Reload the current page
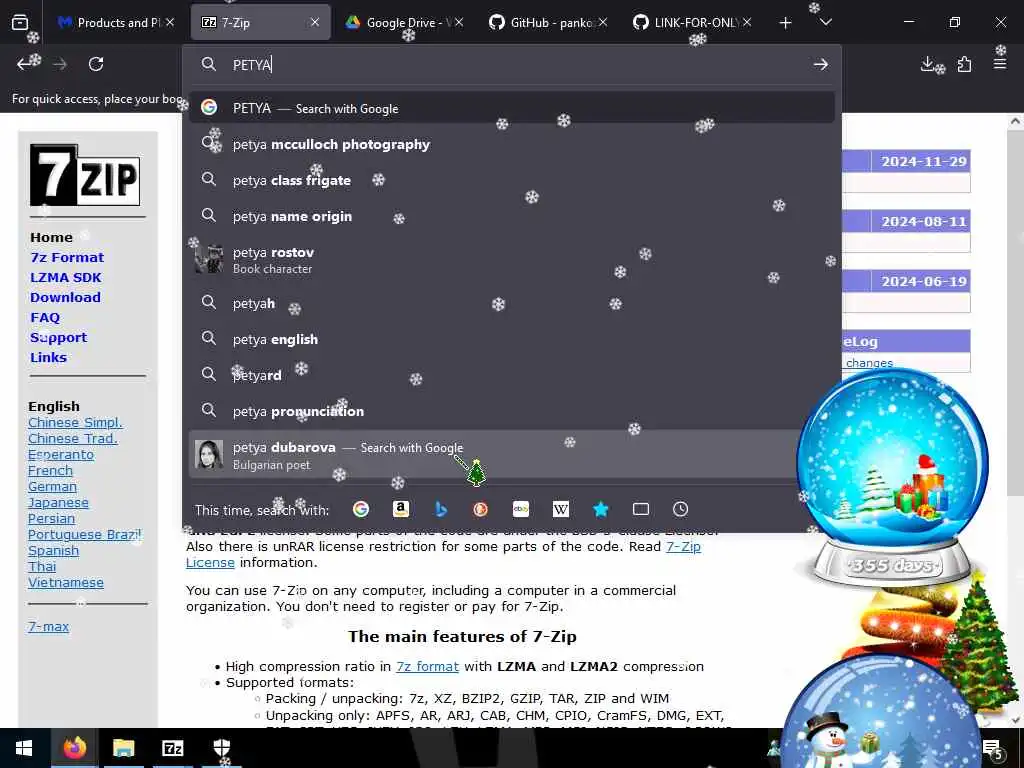 click(96, 64)
